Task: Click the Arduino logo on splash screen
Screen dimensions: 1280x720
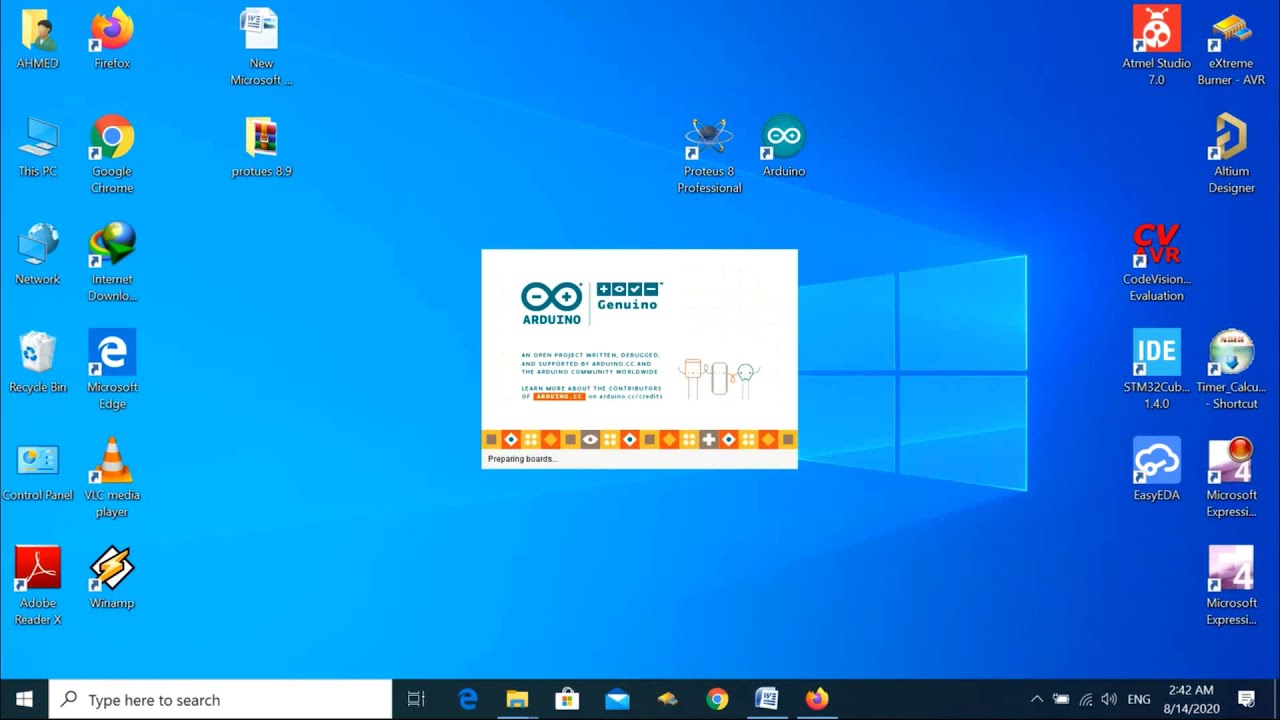Action: coord(551,304)
